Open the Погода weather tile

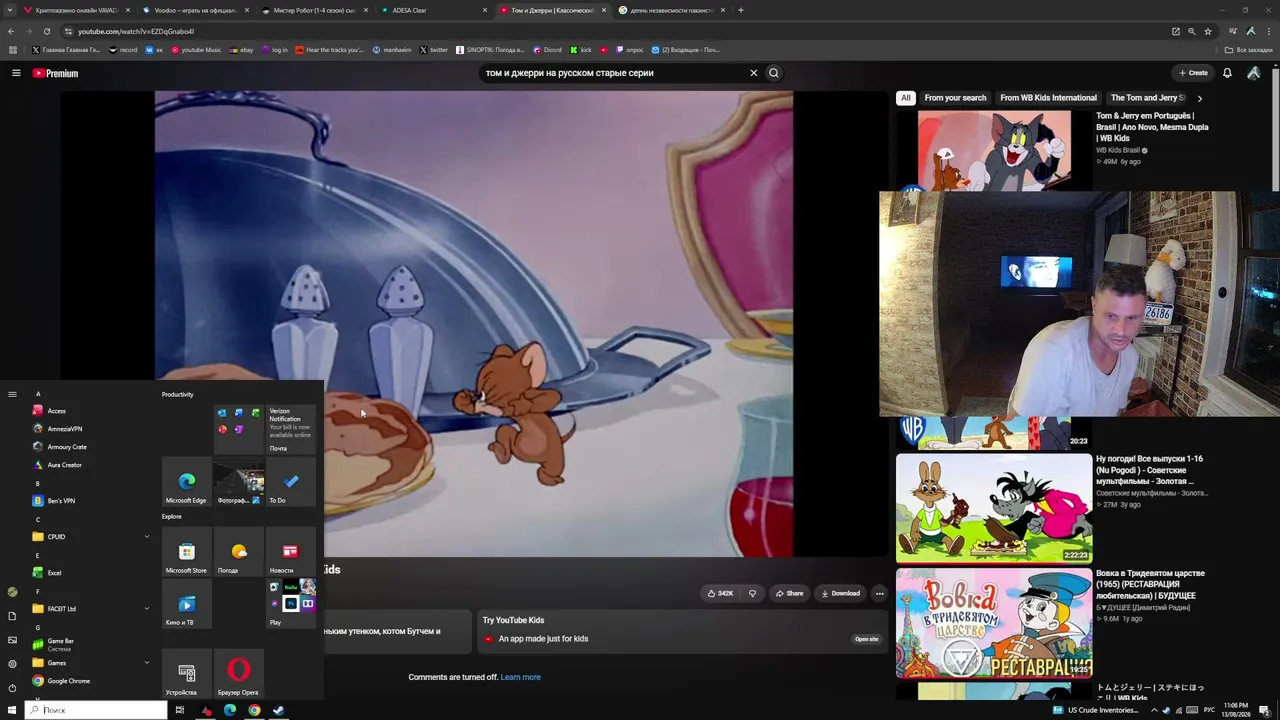pos(238,552)
